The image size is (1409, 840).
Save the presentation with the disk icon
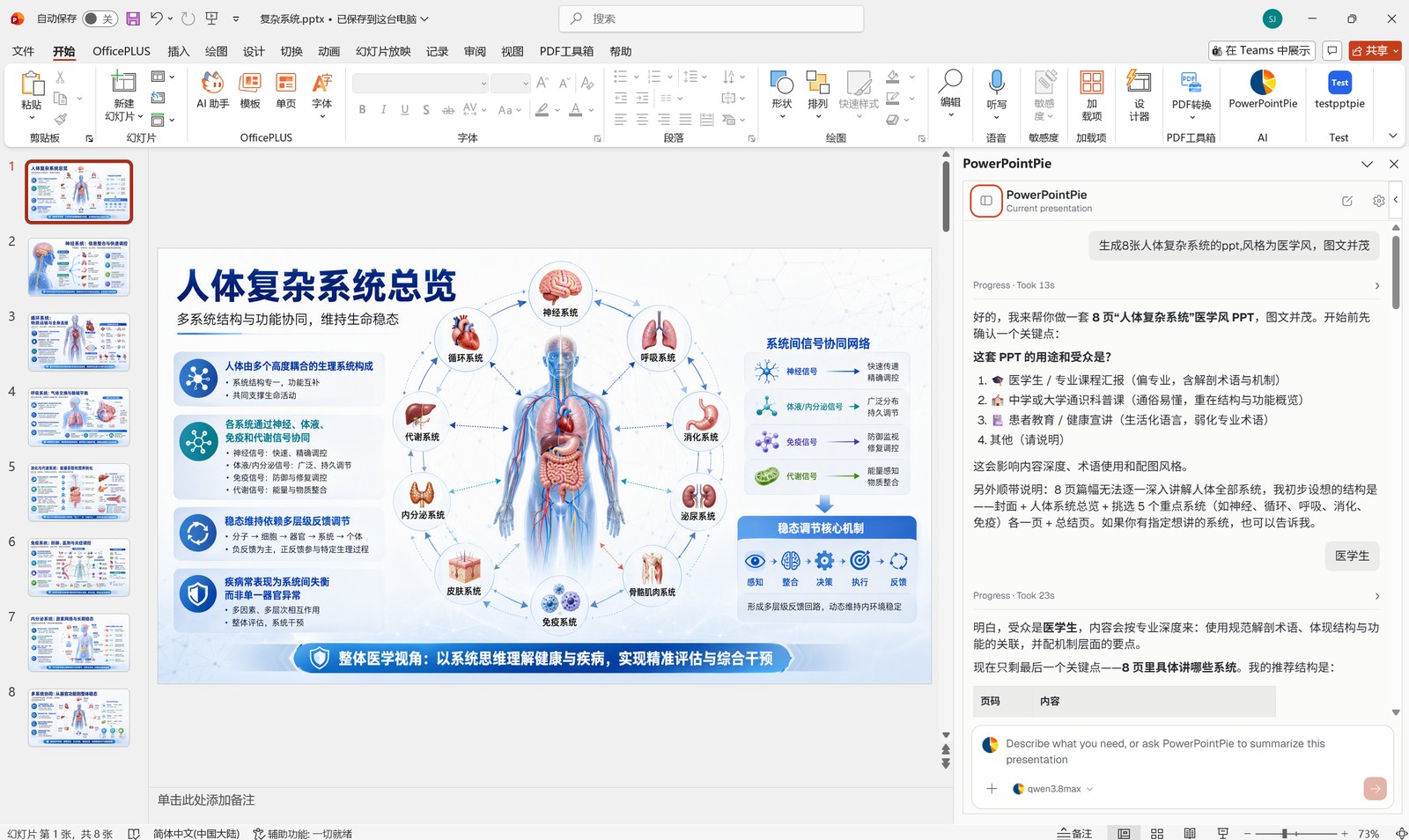coord(133,18)
